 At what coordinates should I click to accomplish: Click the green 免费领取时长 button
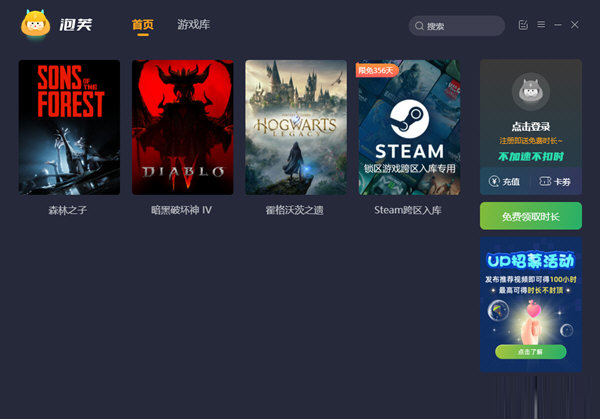tap(530, 216)
